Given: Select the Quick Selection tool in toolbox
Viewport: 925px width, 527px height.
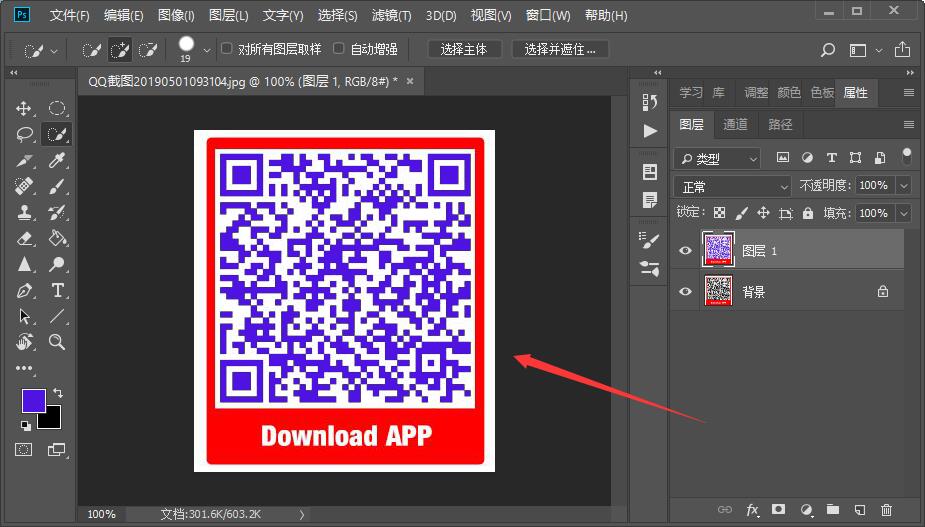Looking at the screenshot, I should pos(57,135).
